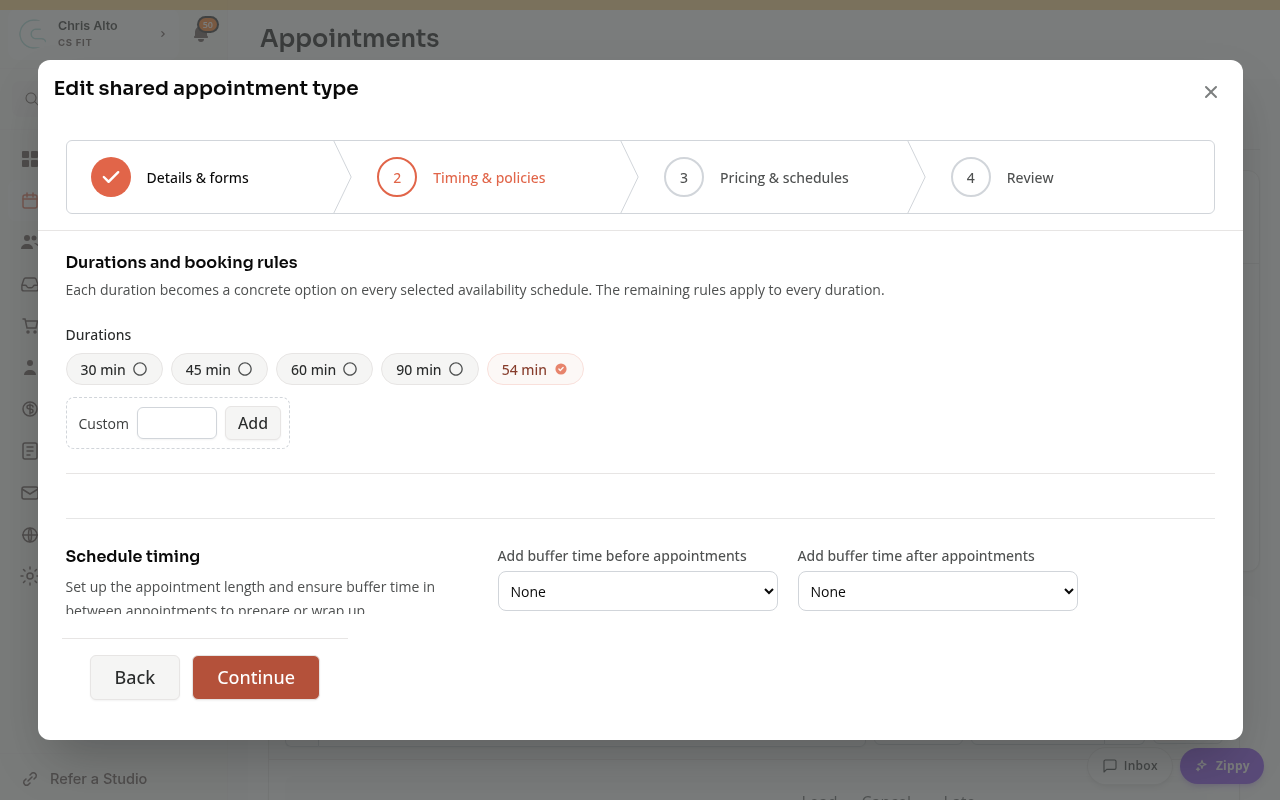Click the search magnifier in sidebar
The image size is (1280, 800).
31,99
